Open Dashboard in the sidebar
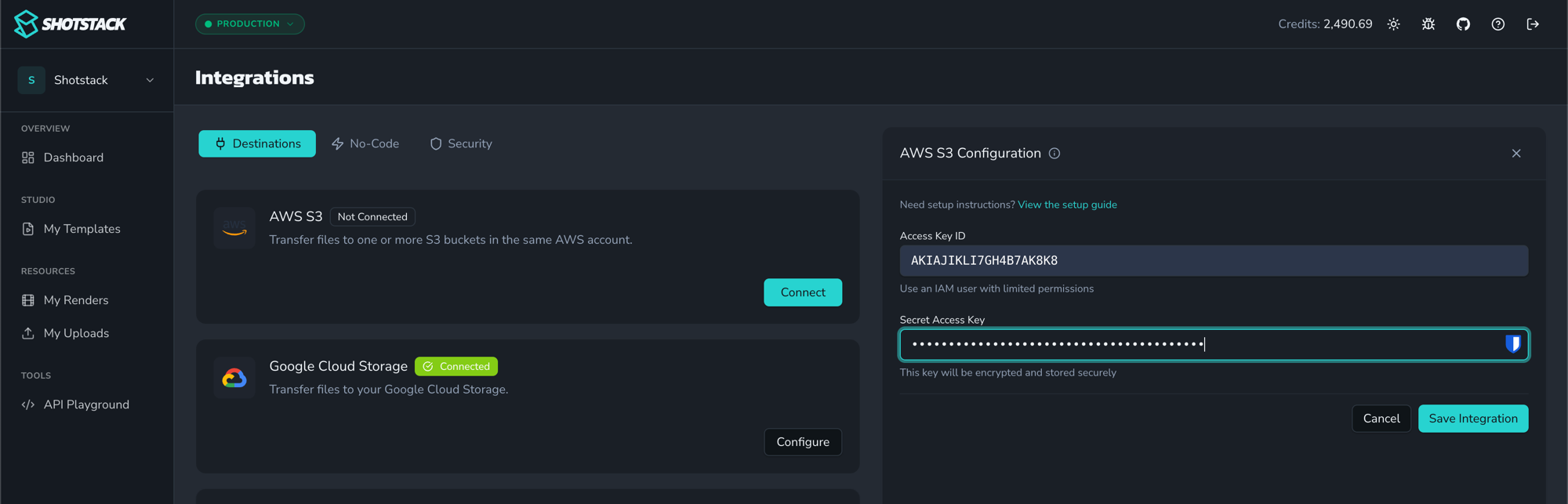The height and width of the screenshot is (504, 1568). (x=74, y=158)
